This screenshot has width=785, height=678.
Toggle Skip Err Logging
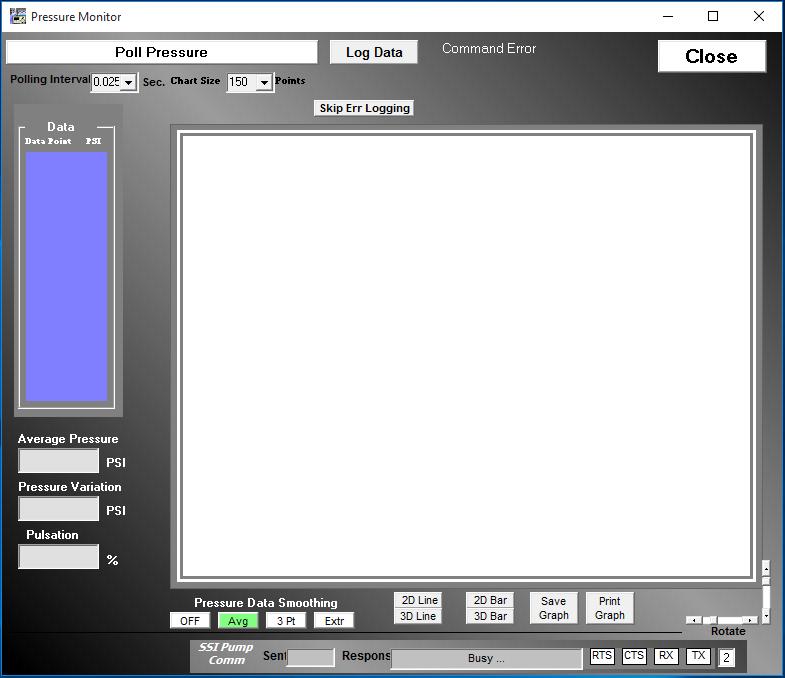[x=364, y=108]
